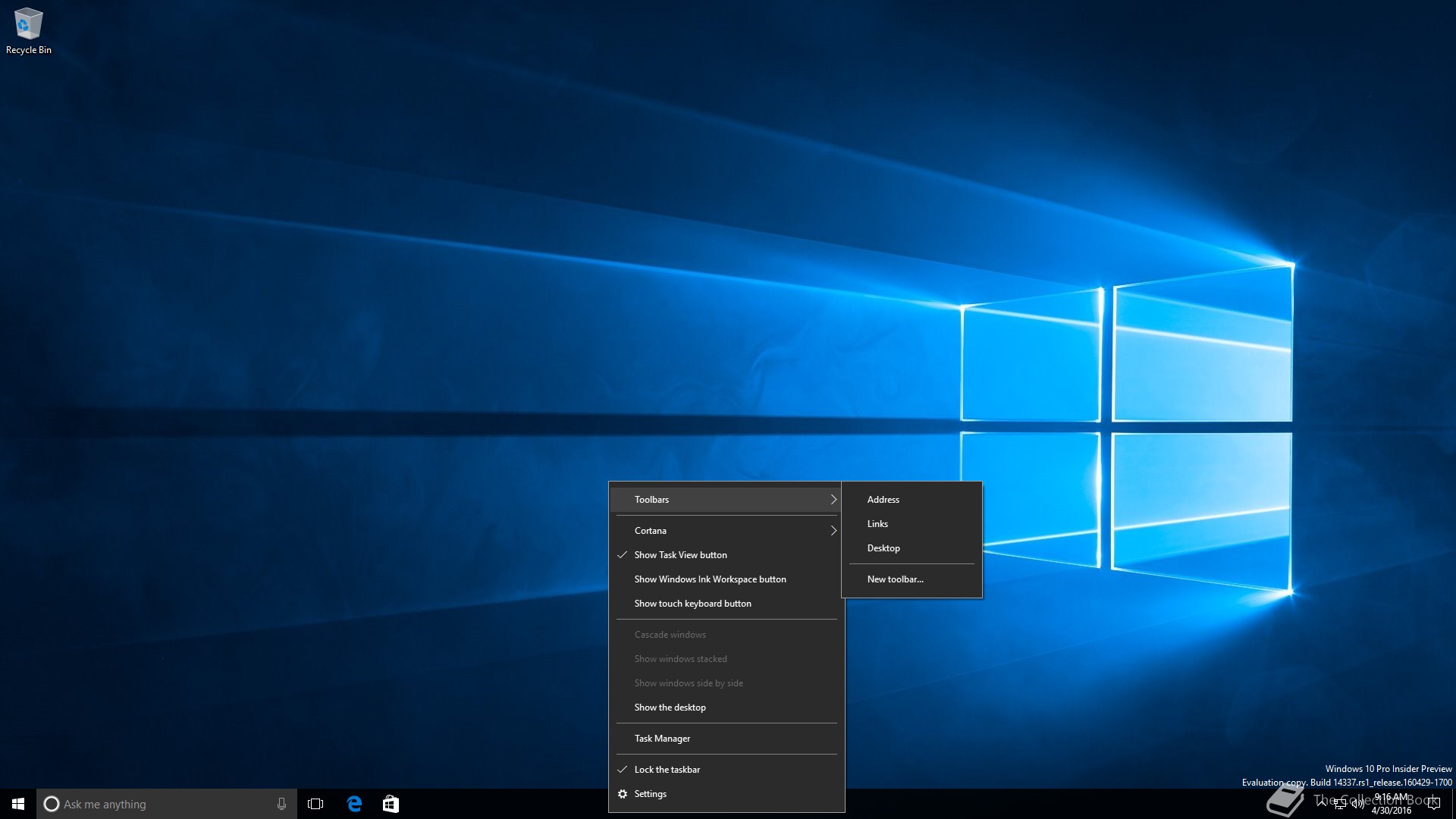The height and width of the screenshot is (819, 1456).
Task: Click the Cascade windows menu entry
Action: point(726,635)
